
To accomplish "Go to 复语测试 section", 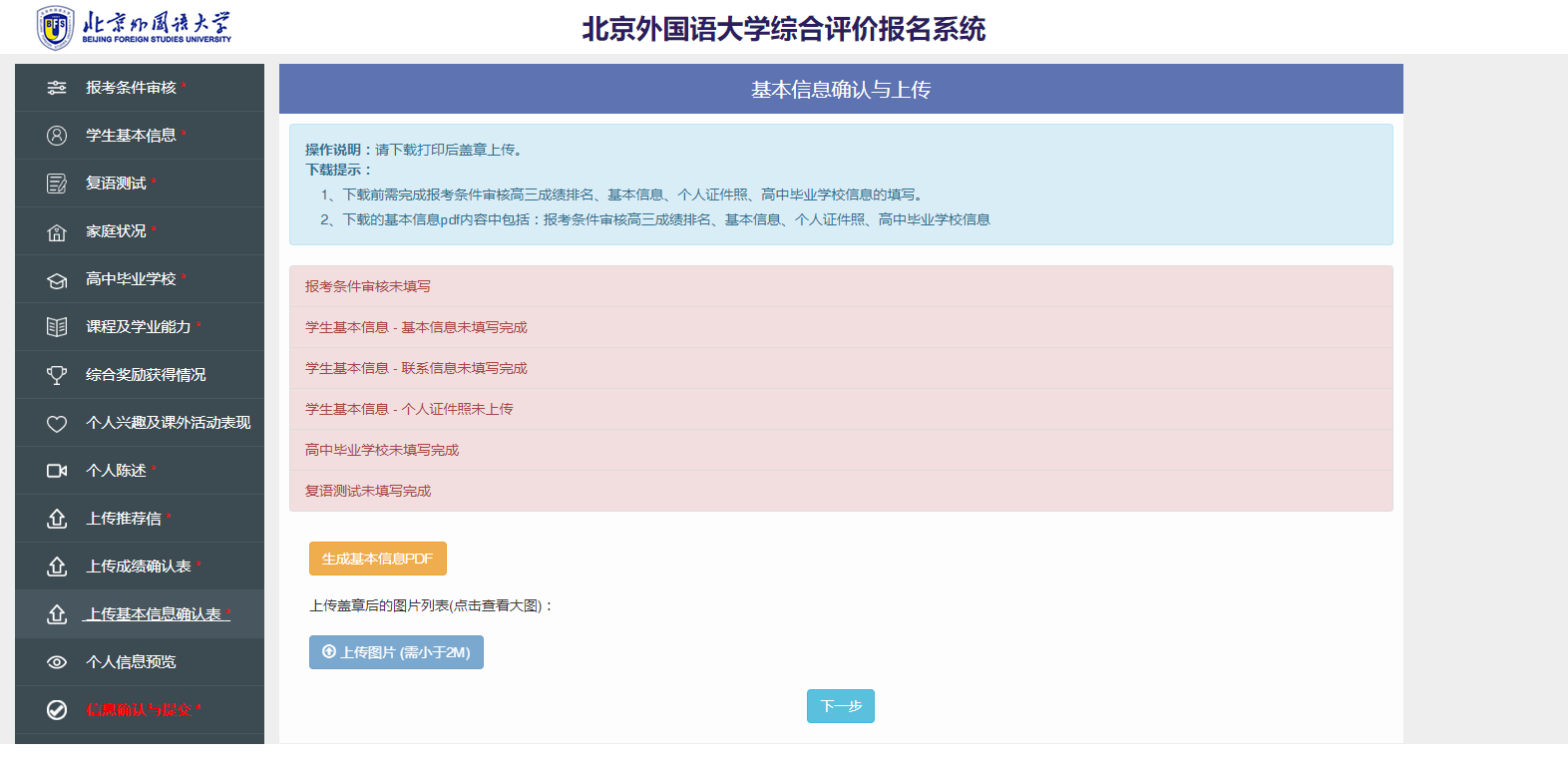I will coord(140,184).
